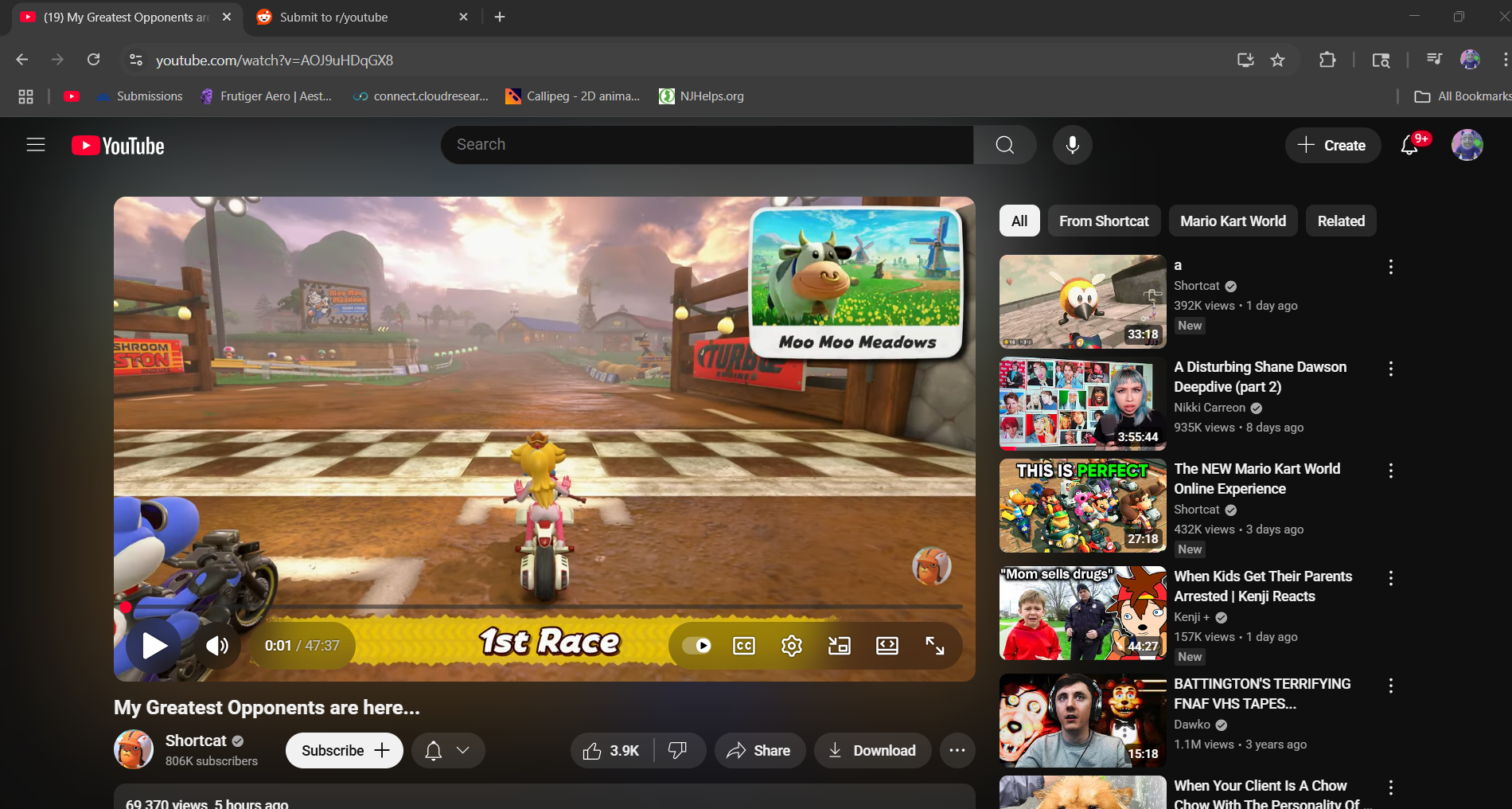Screen dimensions: 1512x809
Task: Select the Related filter chip
Action: point(1341,221)
